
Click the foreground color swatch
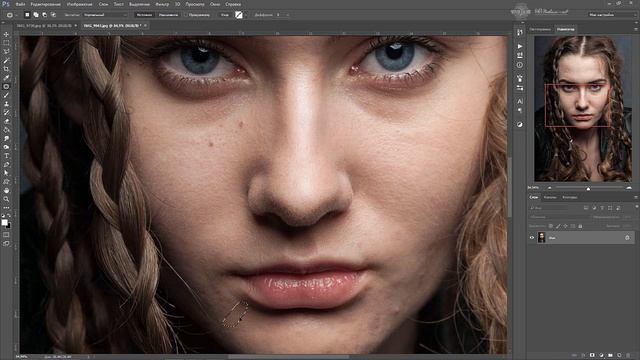[4, 222]
